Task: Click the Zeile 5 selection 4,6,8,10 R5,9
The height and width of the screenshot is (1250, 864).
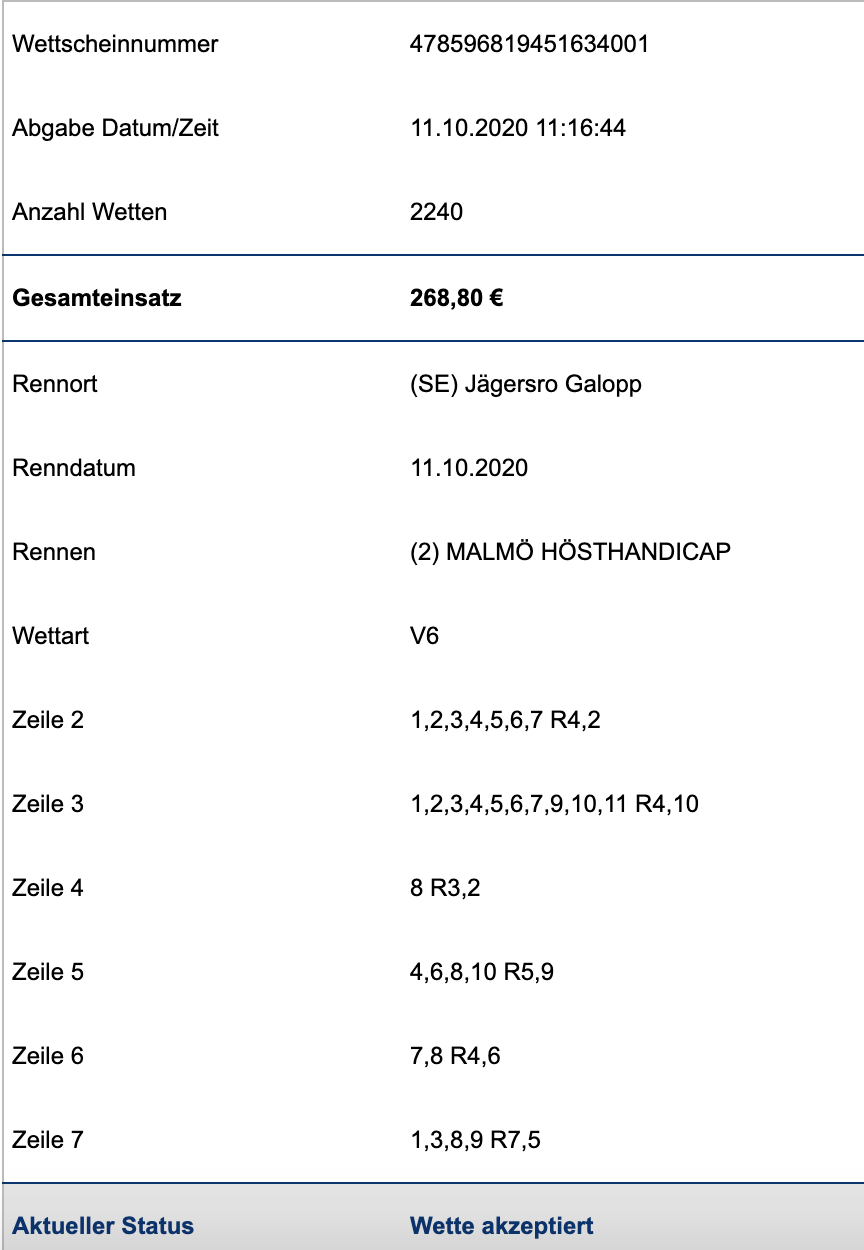Action: click(x=481, y=972)
